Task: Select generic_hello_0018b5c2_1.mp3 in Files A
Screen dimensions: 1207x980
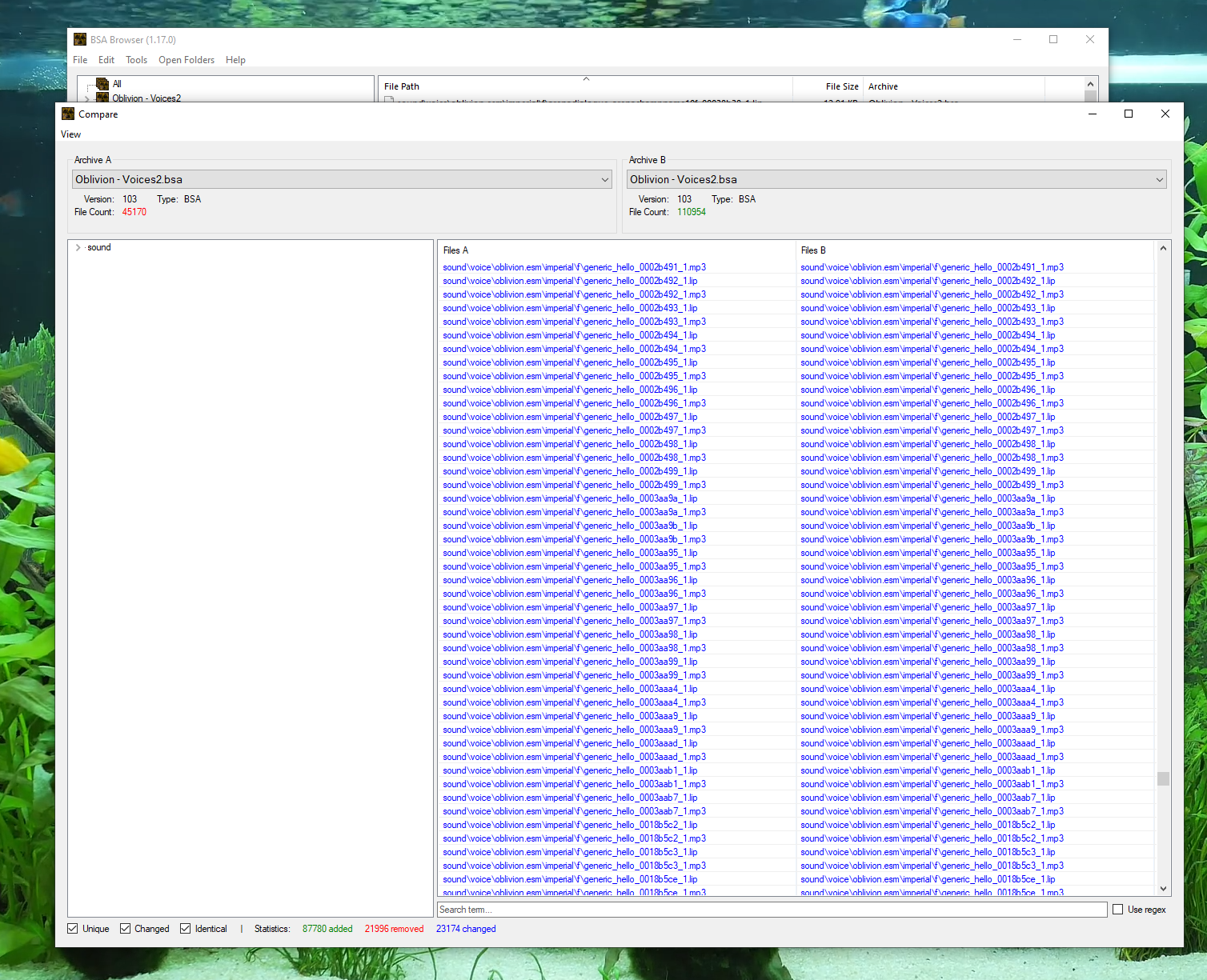Action: 574,838
